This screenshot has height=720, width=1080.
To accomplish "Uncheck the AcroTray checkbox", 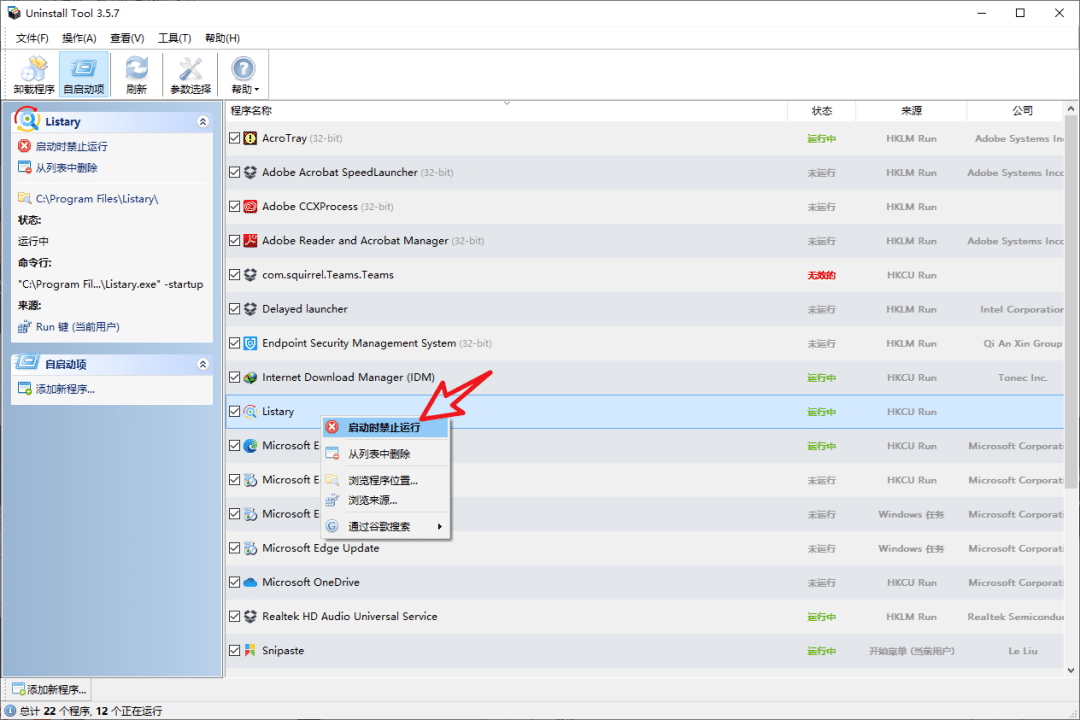I will pyautogui.click(x=234, y=138).
